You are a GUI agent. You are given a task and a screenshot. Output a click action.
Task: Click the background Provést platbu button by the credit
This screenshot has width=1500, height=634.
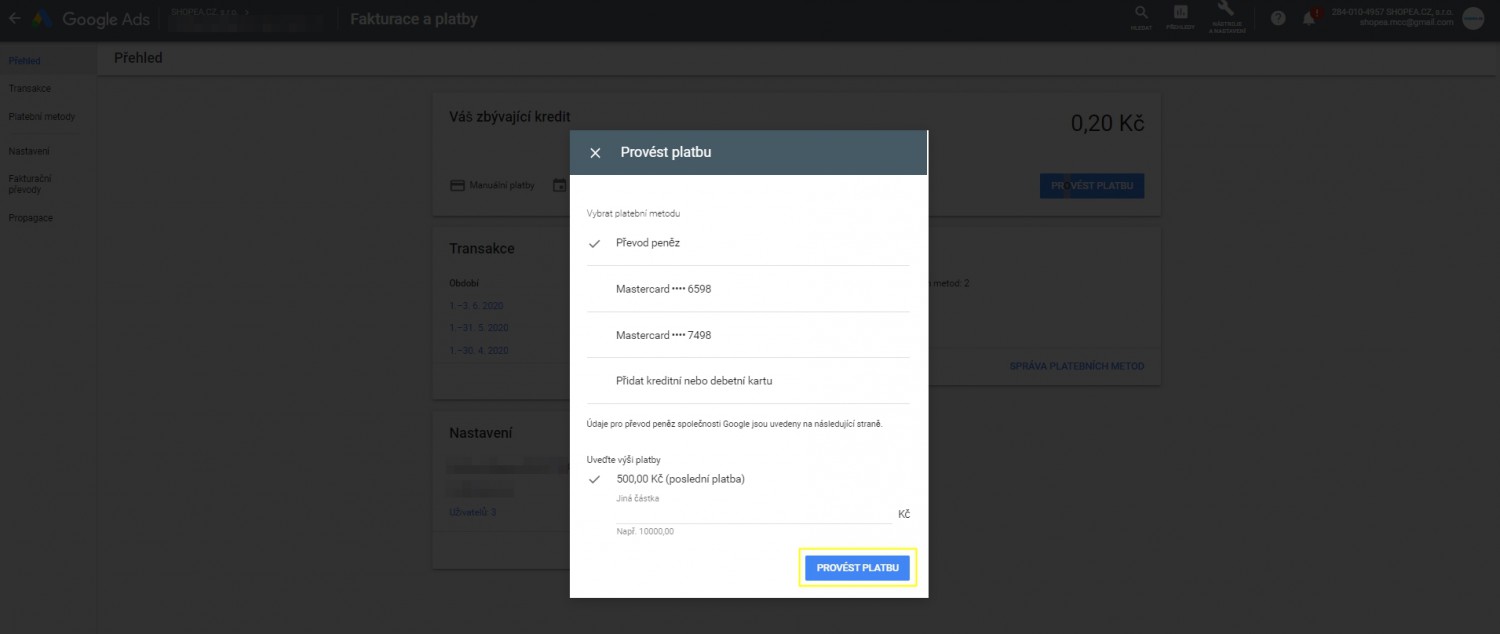pos(1092,186)
